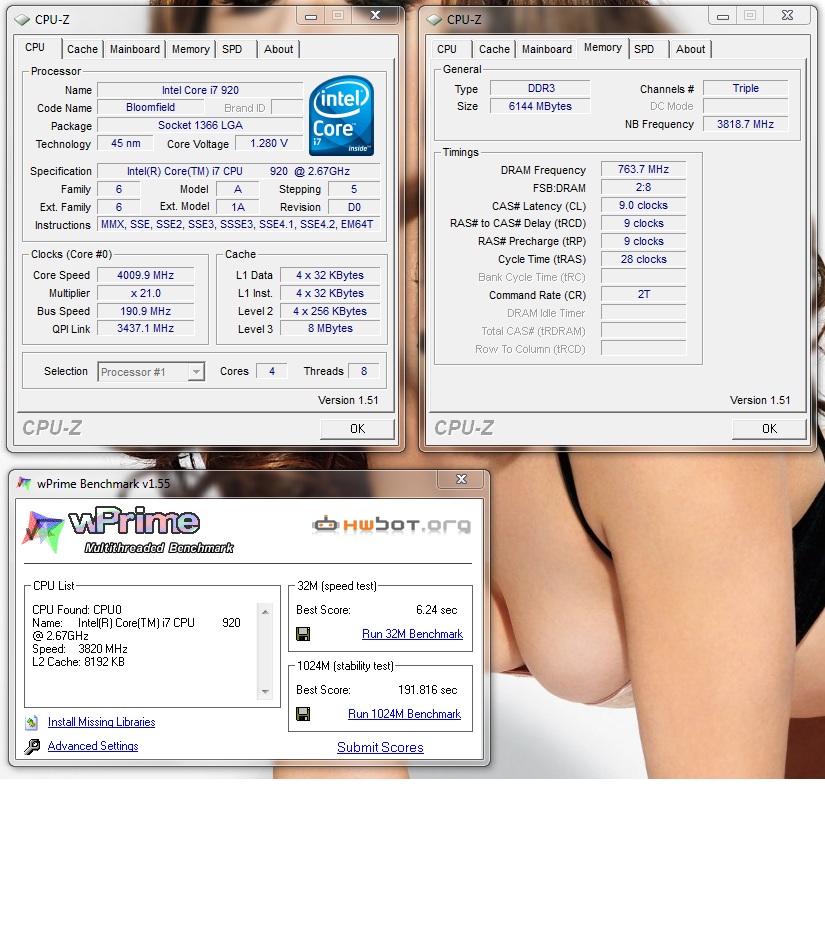Click CPU List scrollbar up arrow
The width and height of the screenshot is (825, 936).
tap(266, 612)
